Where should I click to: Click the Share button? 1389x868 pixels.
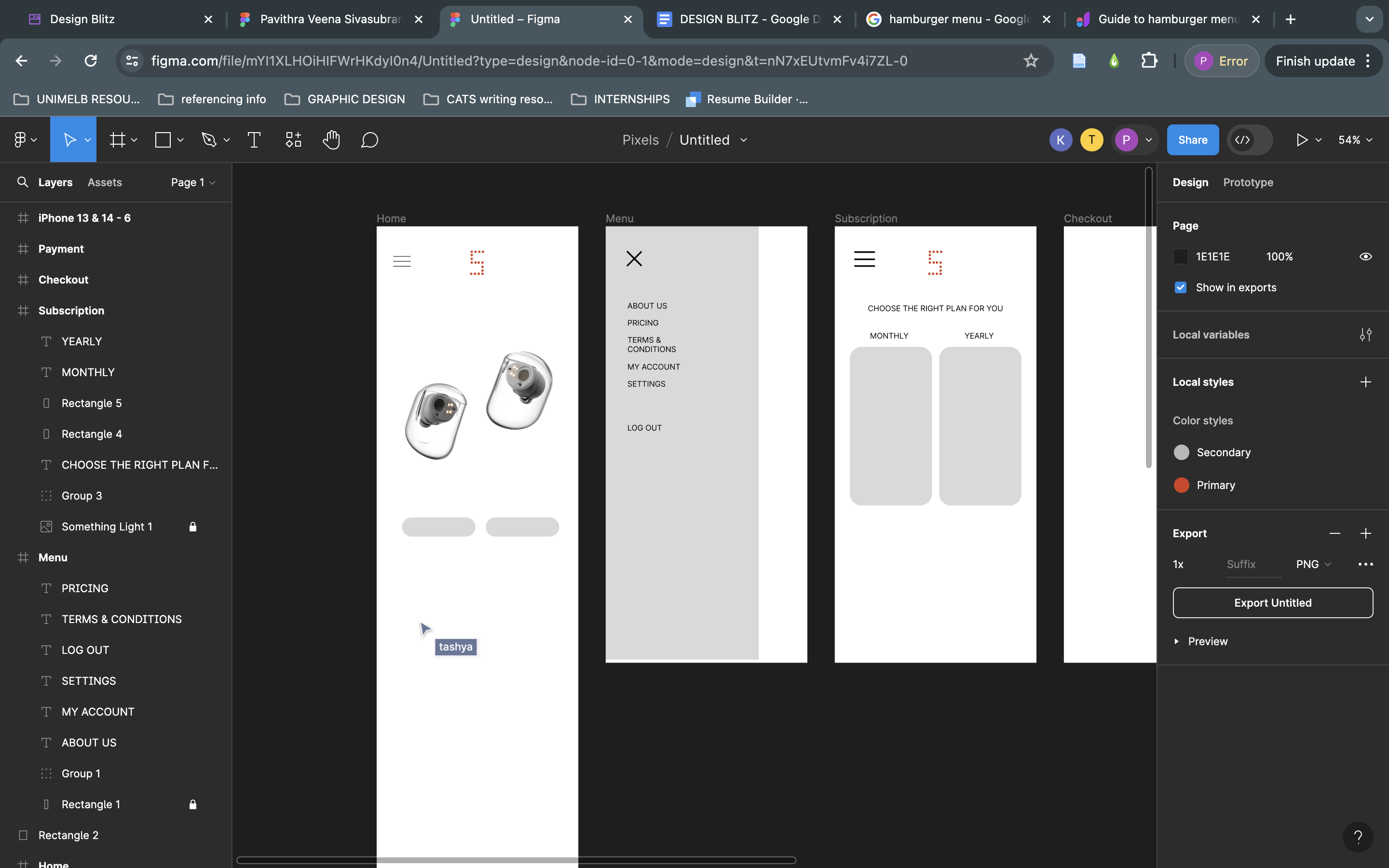(1192, 140)
